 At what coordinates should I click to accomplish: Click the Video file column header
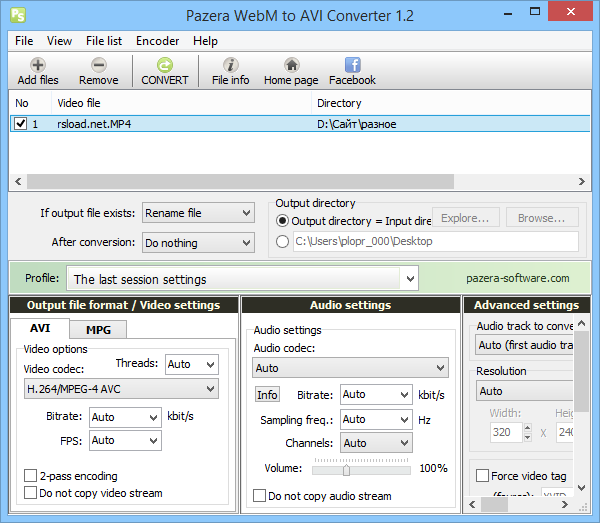[181, 103]
